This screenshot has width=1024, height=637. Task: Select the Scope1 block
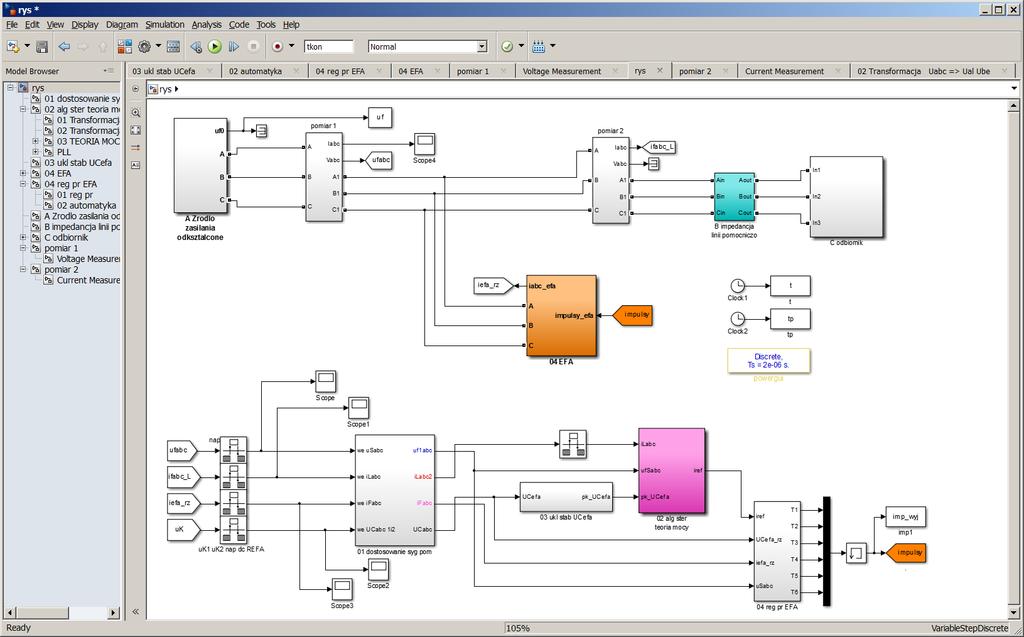[359, 408]
